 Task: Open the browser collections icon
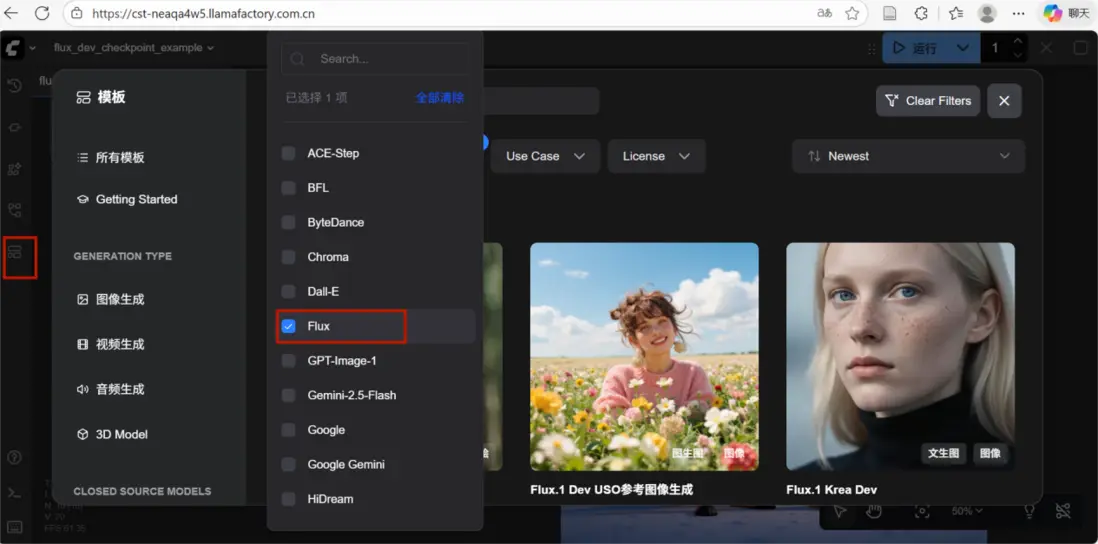(x=889, y=13)
